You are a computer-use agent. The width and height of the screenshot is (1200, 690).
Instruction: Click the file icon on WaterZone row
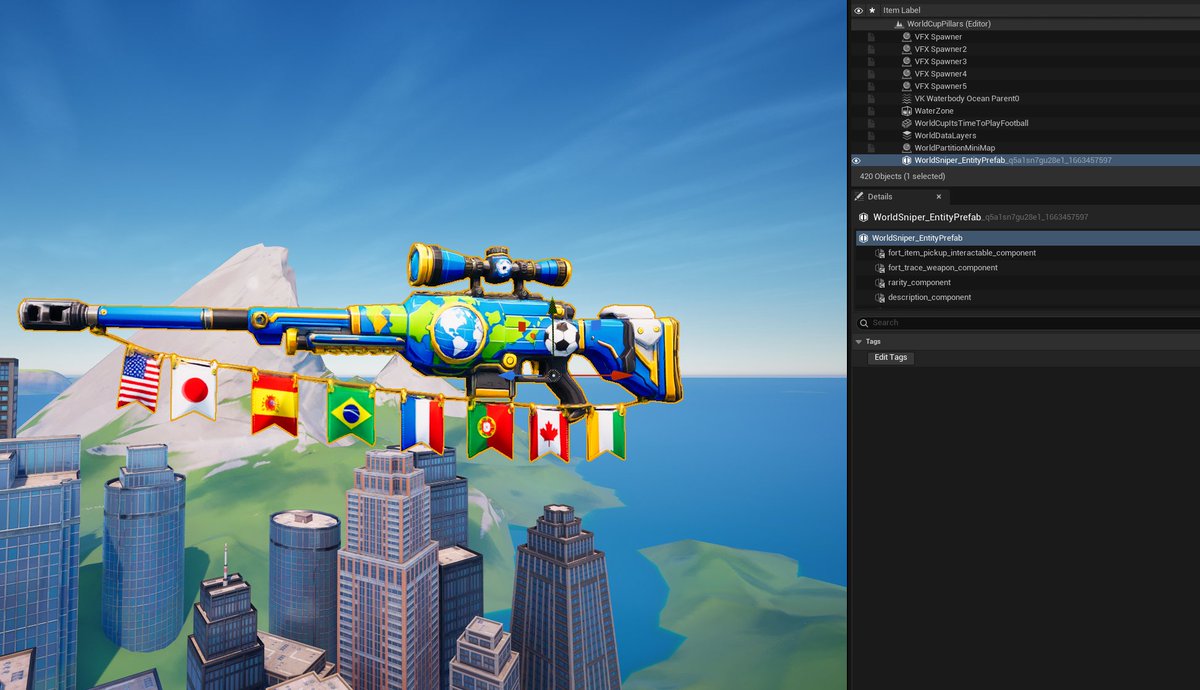(x=871, y=111)
